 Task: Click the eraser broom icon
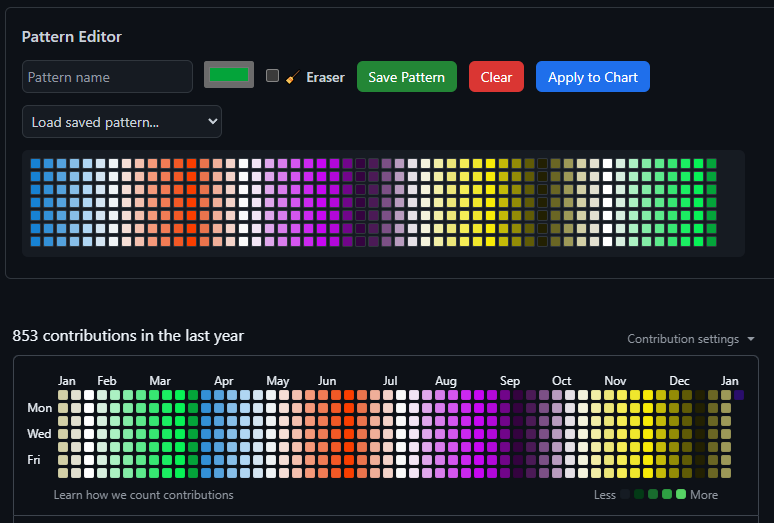click(x=293, y=77)
